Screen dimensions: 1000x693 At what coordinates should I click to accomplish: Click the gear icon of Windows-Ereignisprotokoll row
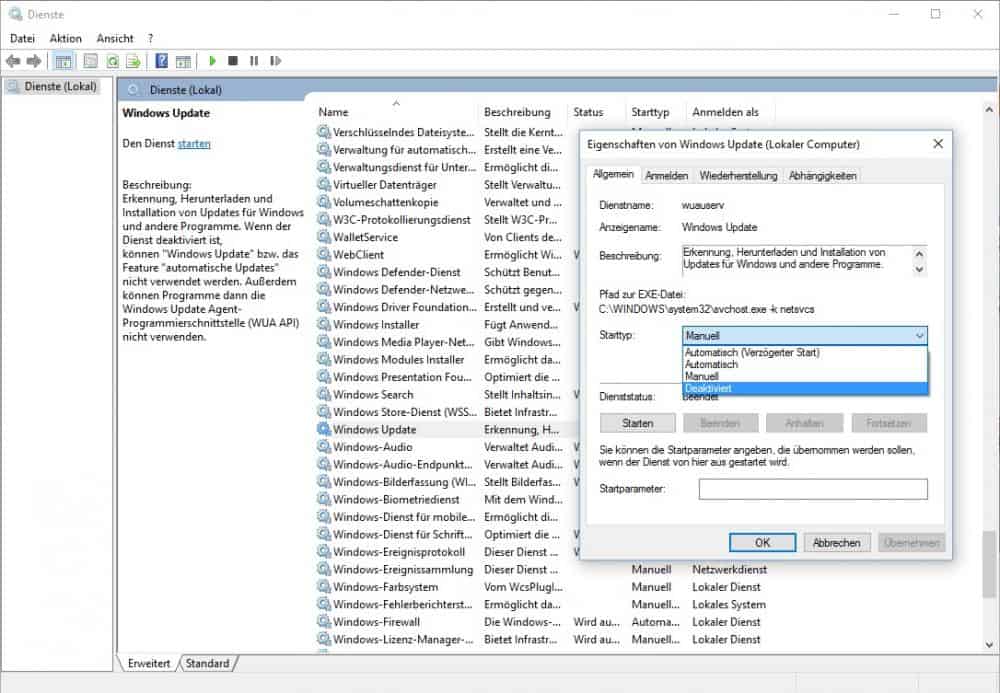(x=324, y=551)
